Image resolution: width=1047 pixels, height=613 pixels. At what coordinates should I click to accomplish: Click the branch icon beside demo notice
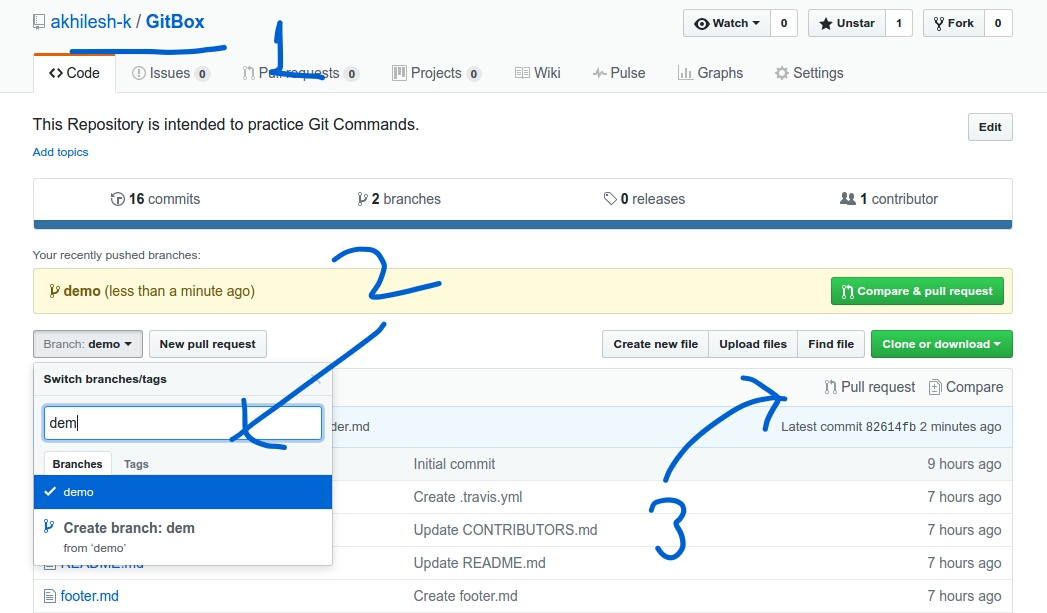(x=54, y=291)
